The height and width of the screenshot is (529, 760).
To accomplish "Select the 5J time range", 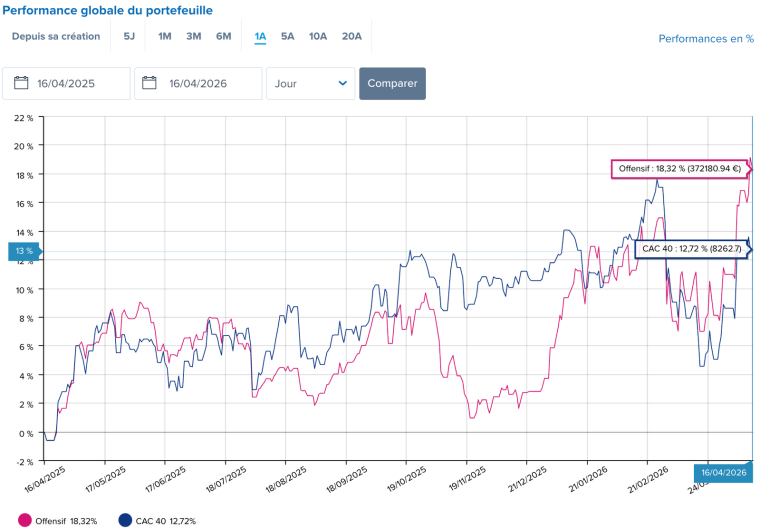I will click(x=129, y=37).
